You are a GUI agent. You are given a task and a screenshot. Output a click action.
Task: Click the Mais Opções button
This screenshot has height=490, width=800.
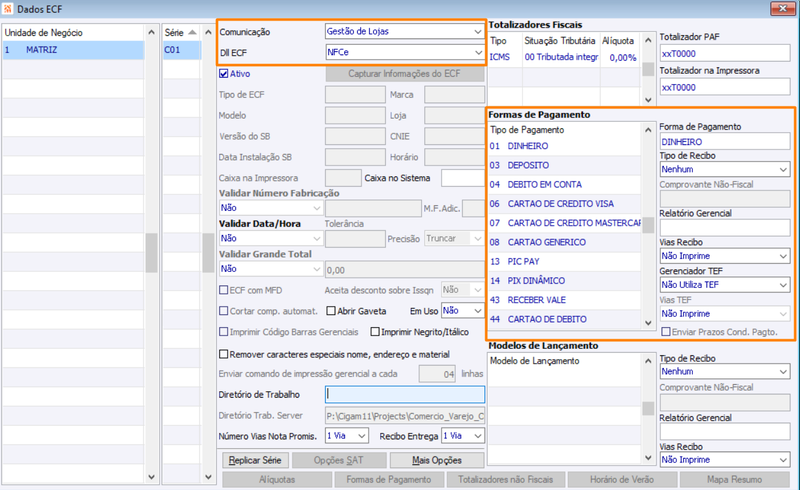(x=437, y=460)
